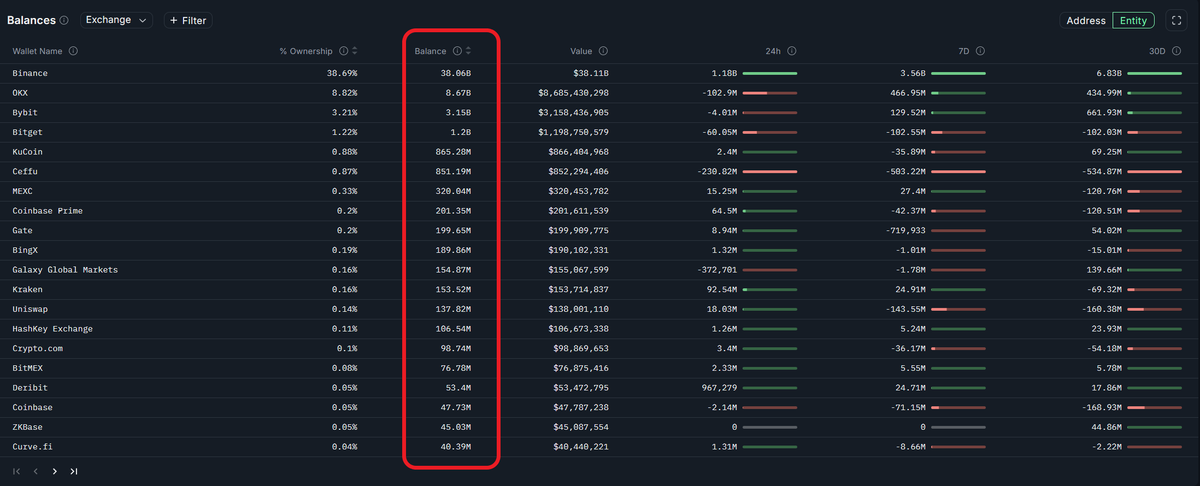Select the Galaxy Global Markets wallet name
The height and width of the screenshot is (486, 1200).
pos(65,270)
